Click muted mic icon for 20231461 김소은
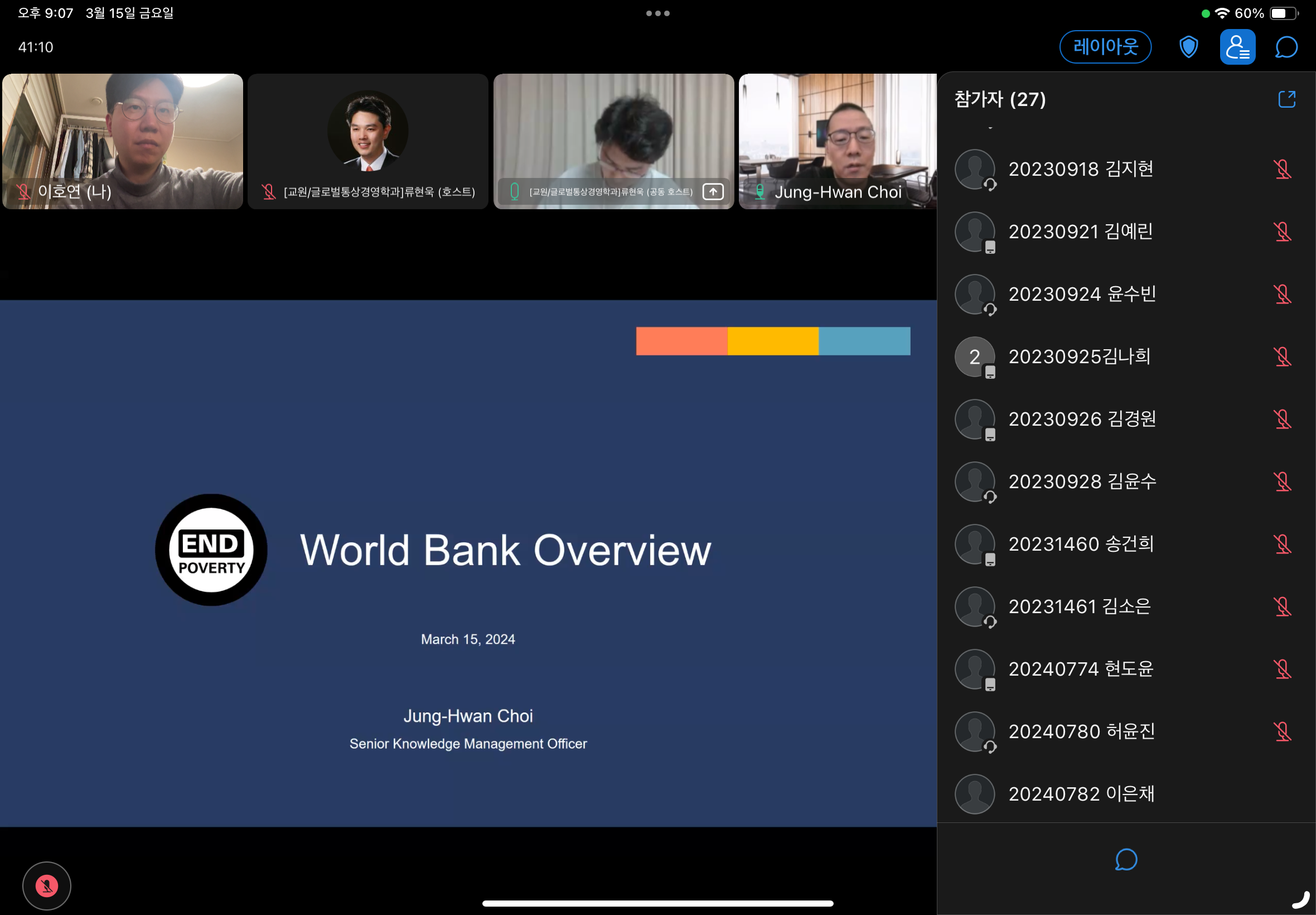 [x=1282, y=606]
